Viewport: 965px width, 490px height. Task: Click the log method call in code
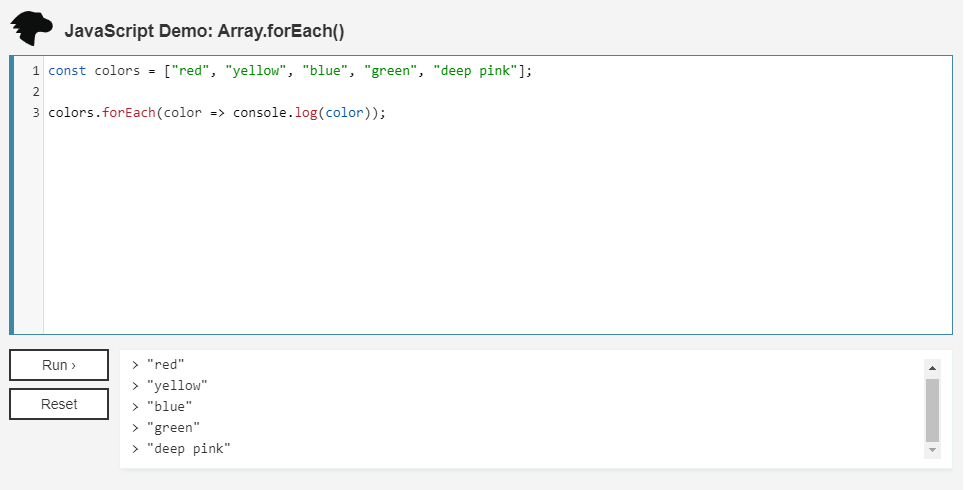coord(306,113)
